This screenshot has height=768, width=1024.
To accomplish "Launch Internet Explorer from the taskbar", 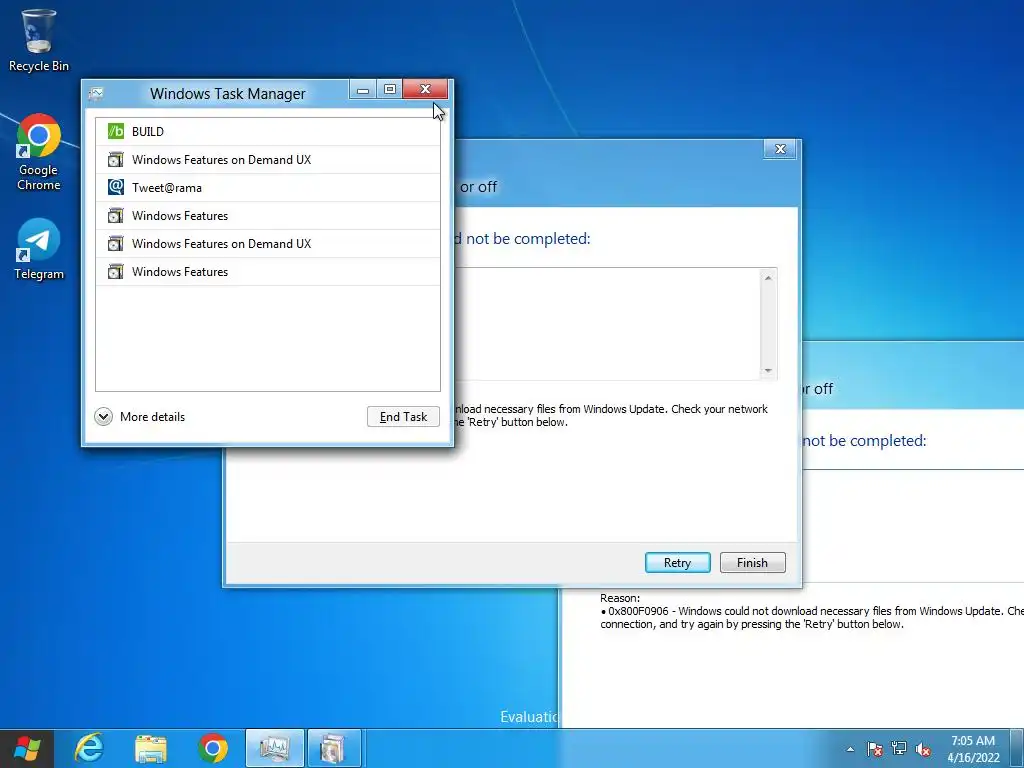I will click(x=89, y=748).
